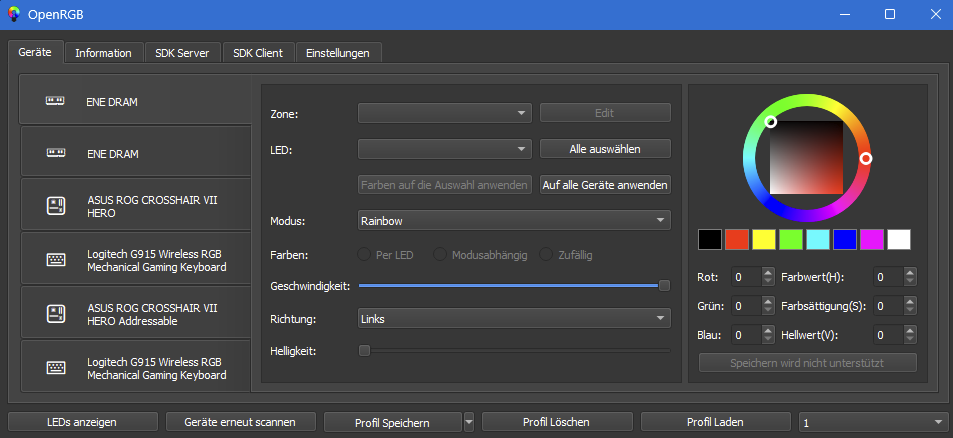Pick the magenta color swatch
The height and width of the screenshot is (438, 953).
pyautogui.click(x=872, y=239)
